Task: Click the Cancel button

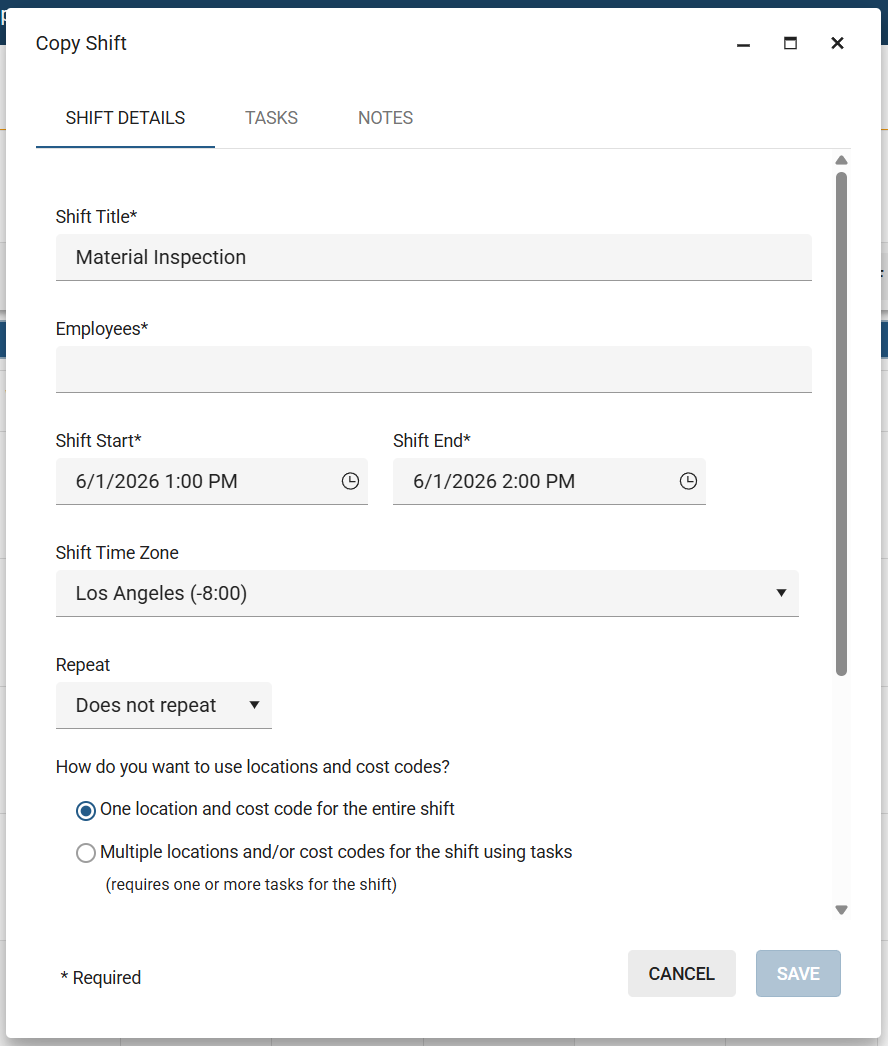Action: click(681, 973)
